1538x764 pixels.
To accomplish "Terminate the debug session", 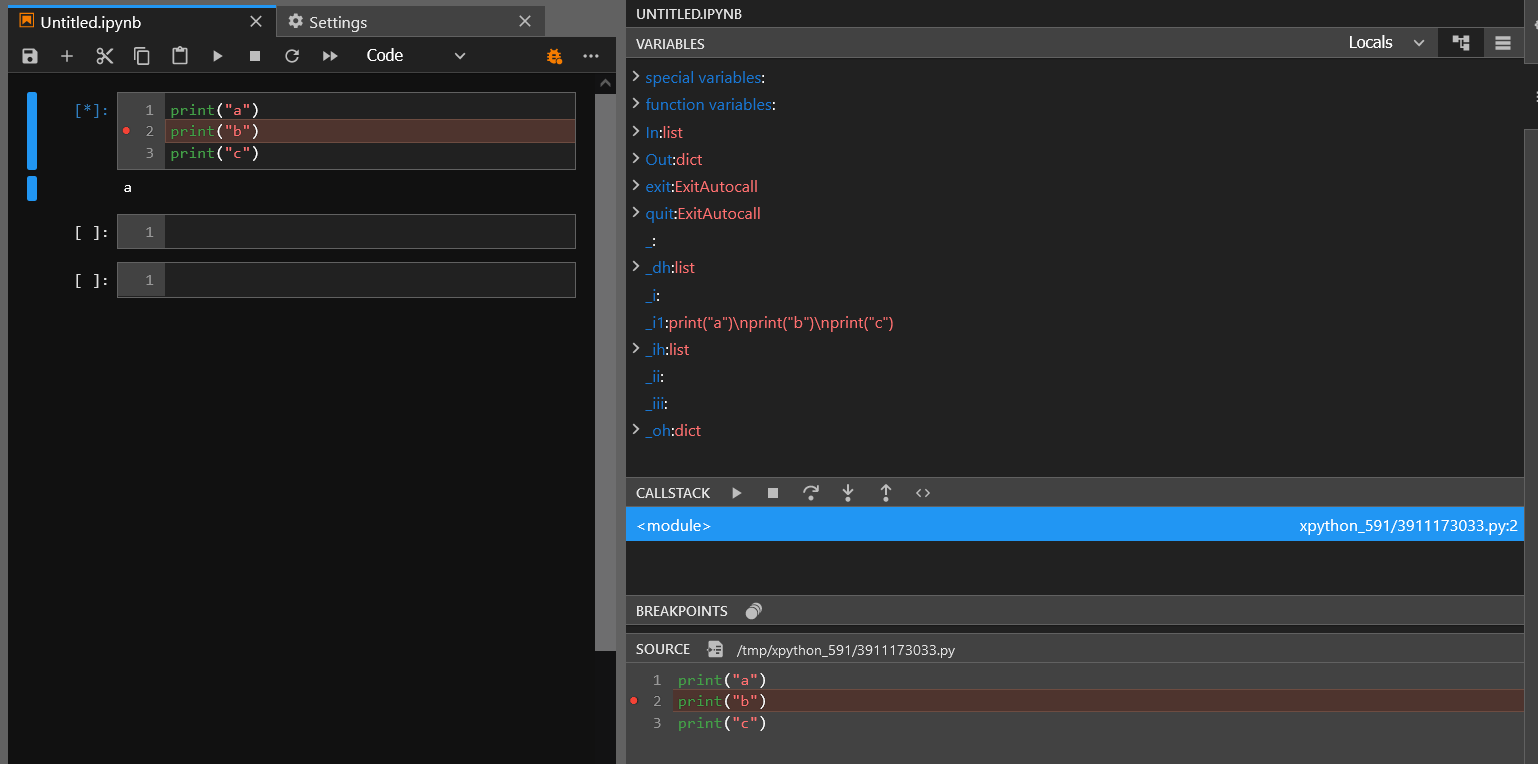I will click(772, 492).
